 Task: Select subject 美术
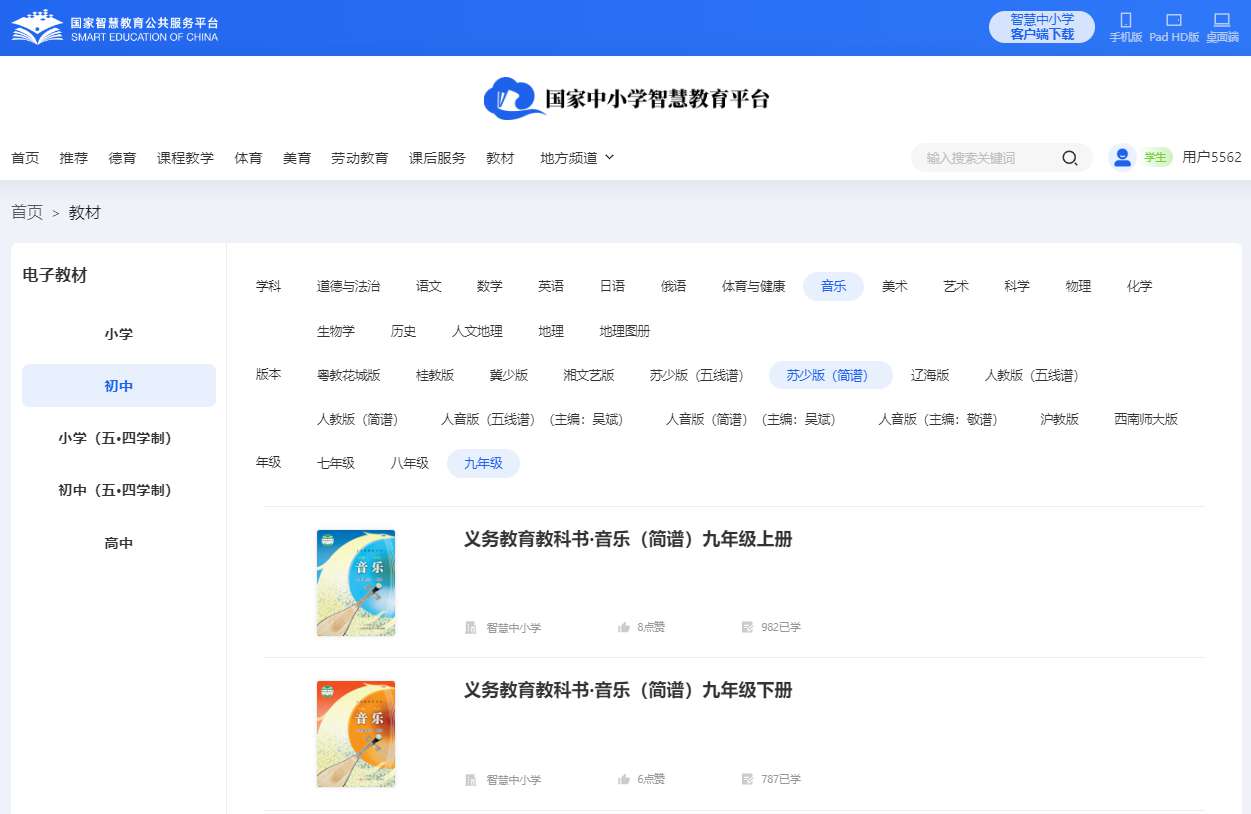pos(895,286)
